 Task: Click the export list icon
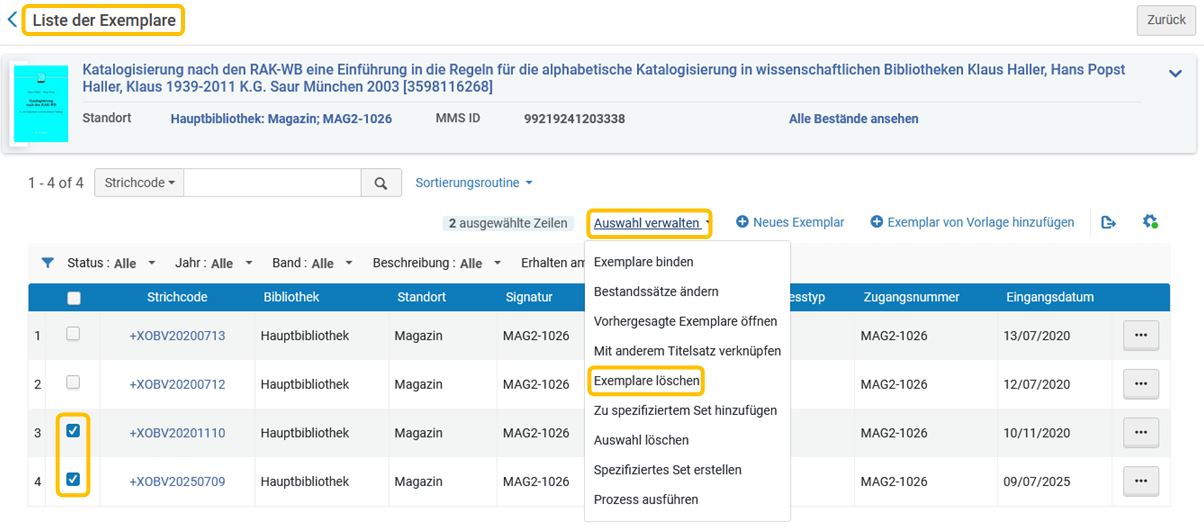point(1108,222)
